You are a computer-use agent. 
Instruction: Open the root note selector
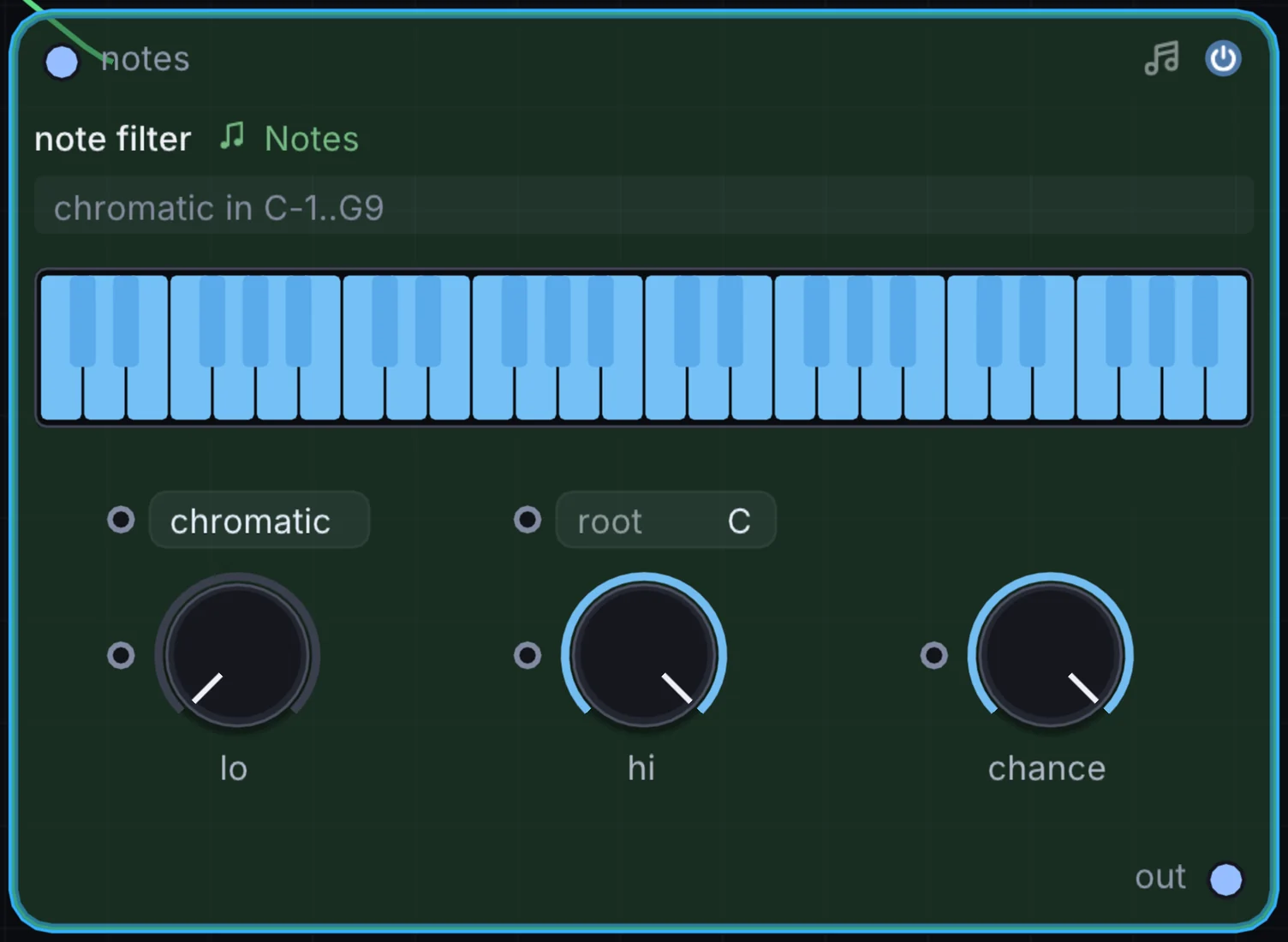(665, 520)
